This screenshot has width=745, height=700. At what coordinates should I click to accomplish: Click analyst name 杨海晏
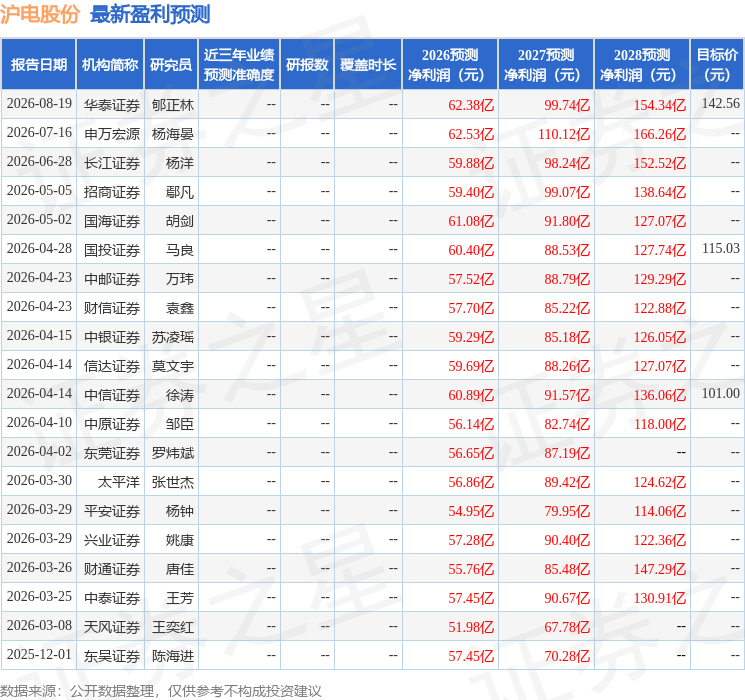(172, 134)
